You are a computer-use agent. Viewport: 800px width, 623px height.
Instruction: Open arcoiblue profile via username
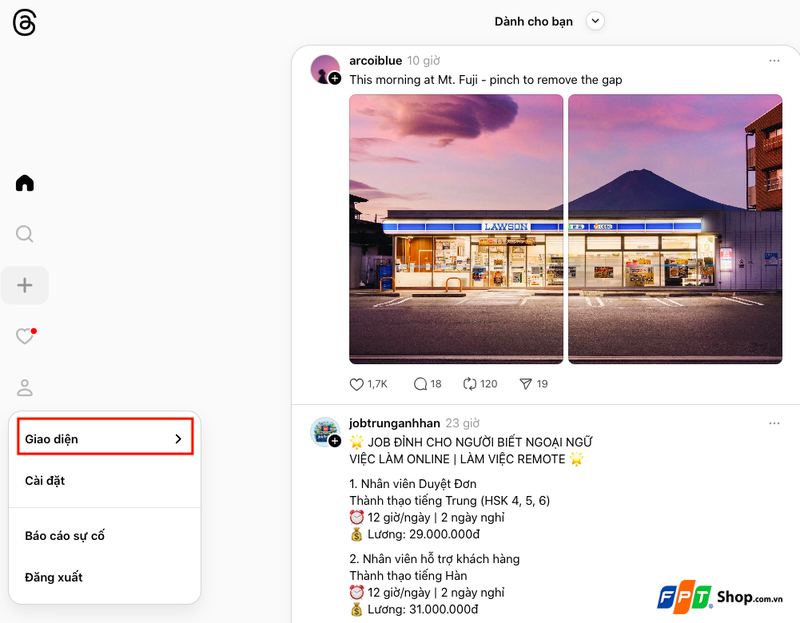376,61
